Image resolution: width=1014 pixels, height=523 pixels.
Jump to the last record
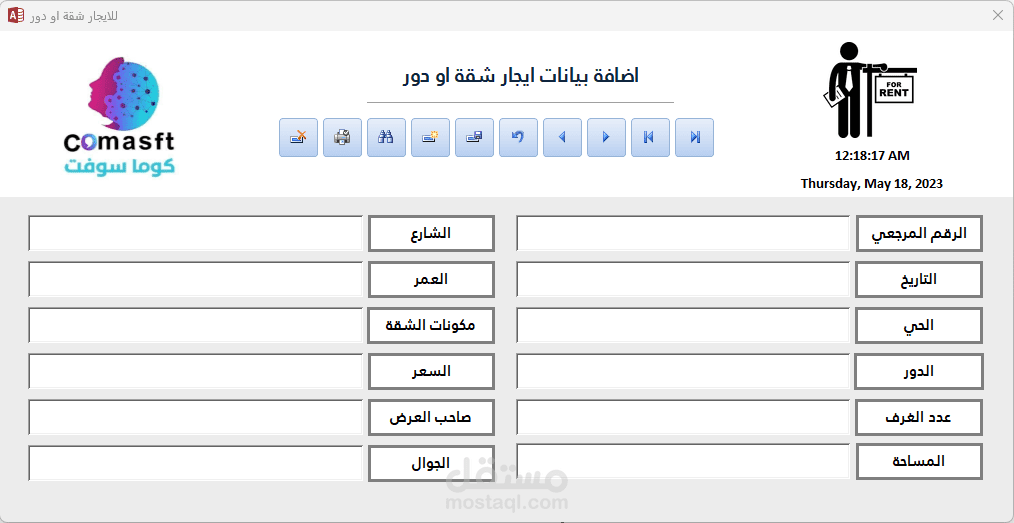coord(694,138)
